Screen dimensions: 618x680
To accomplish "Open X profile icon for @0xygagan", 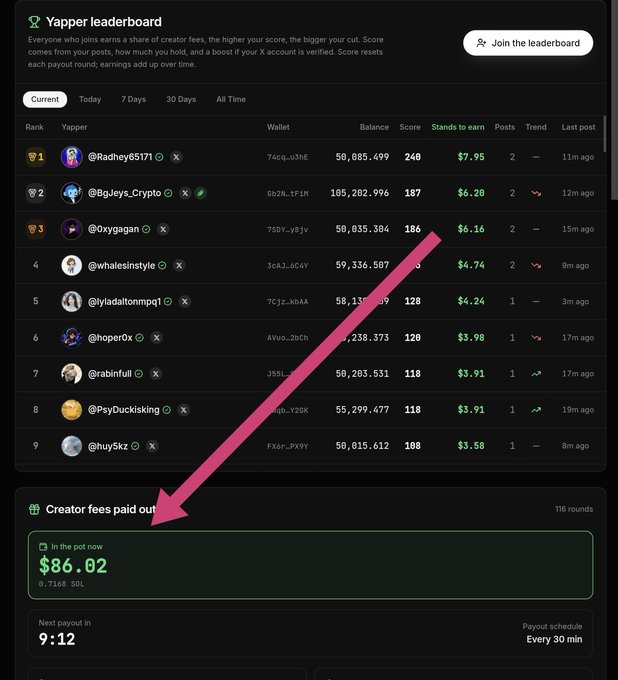I will pyautogui.click(x=163, y=229).
